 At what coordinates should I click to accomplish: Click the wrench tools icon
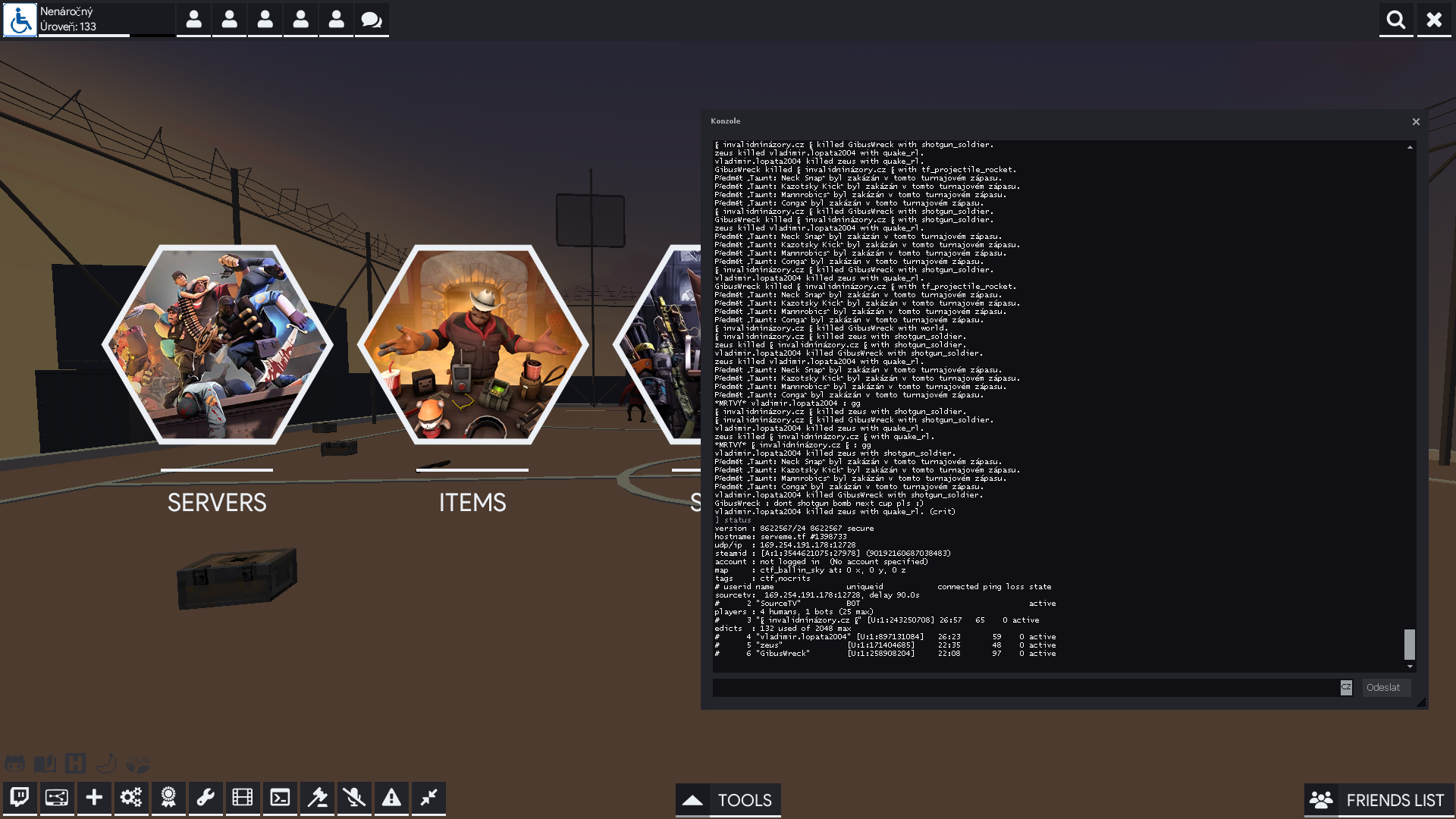tap(206, 798)
